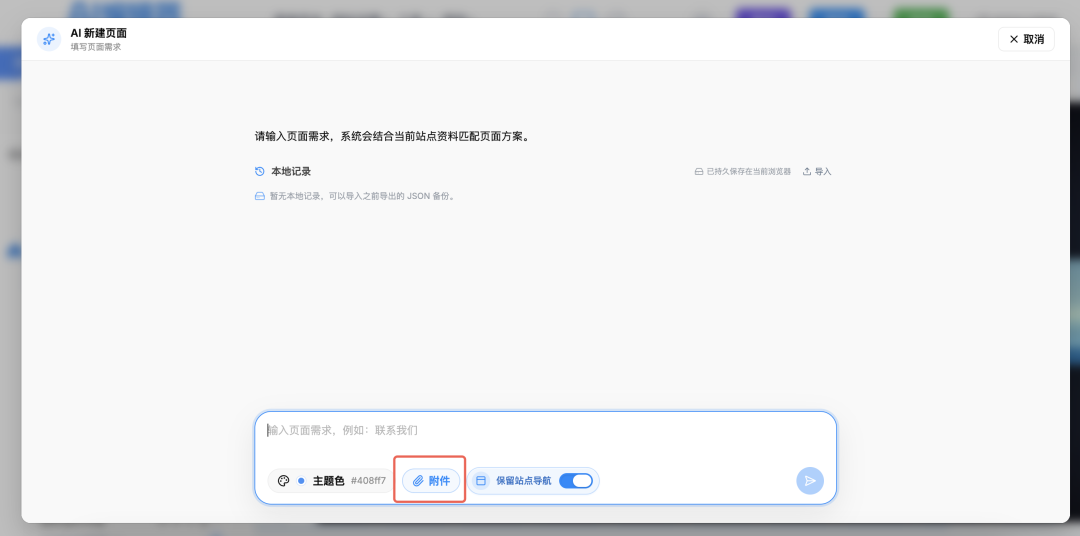The height and width of the screenshot is (536, 1080).
Task: Click the send paper-plane button
Action: pos(810,481)
